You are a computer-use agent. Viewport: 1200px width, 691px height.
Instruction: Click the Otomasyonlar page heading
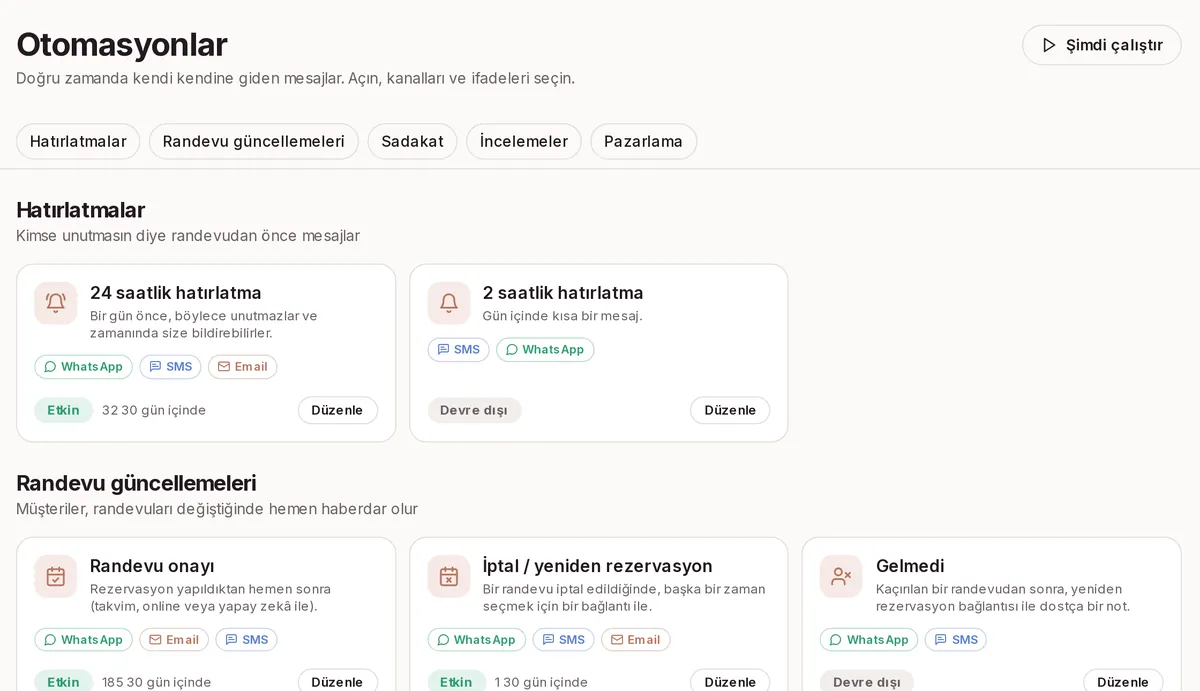click(x=122, y=45)
